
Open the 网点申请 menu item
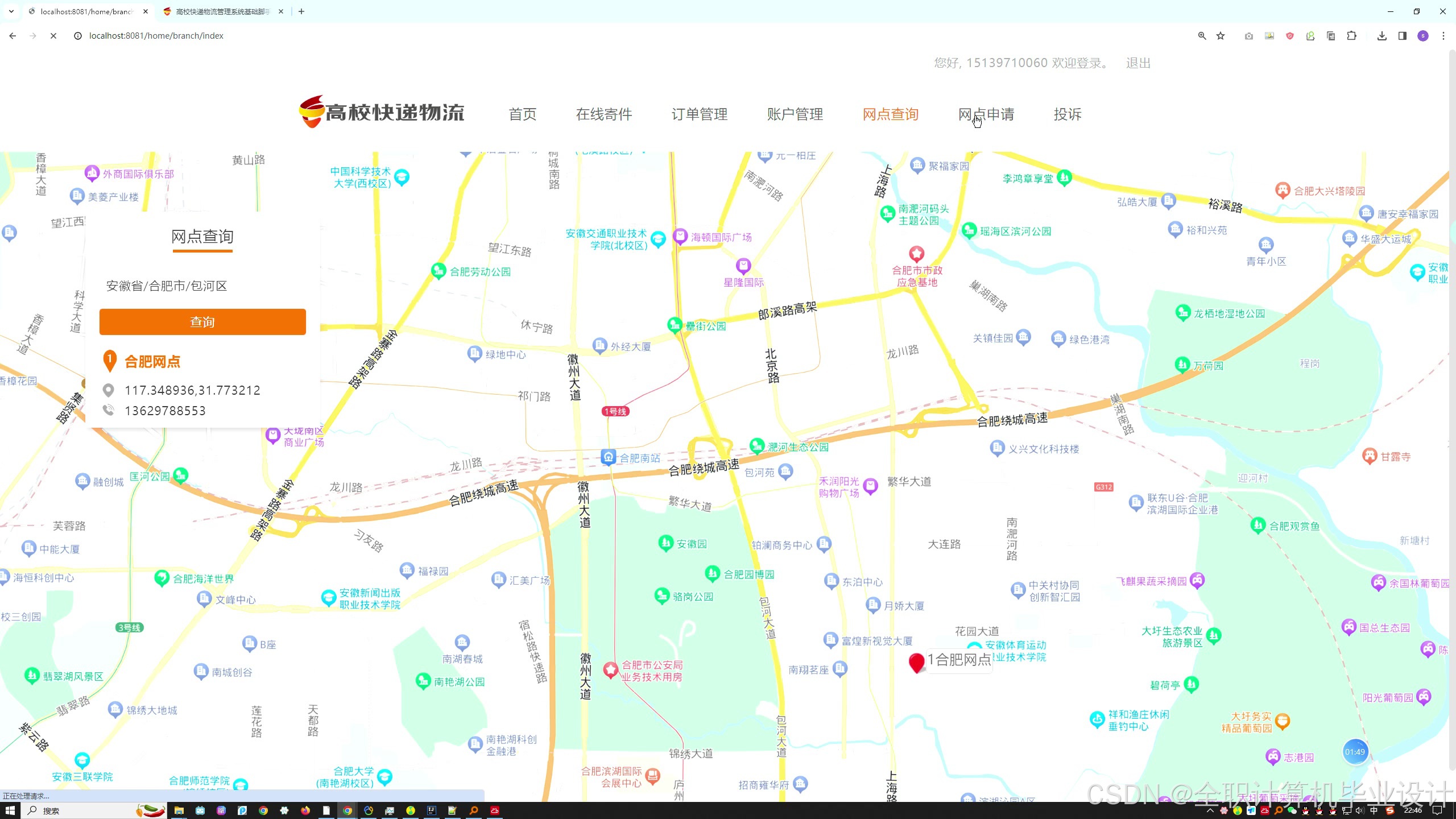[986, 114]
